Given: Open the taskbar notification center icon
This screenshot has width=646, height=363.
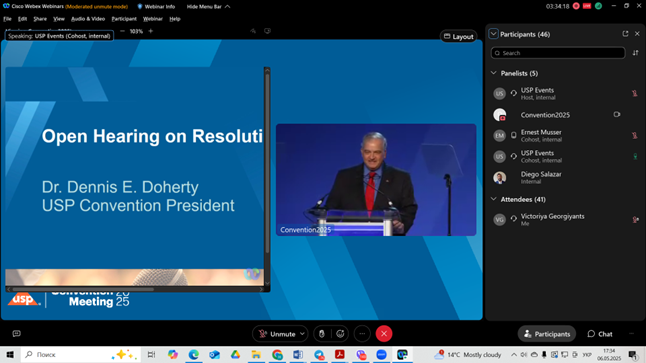Looking at the screenshot, I should [x=634, y=354].
